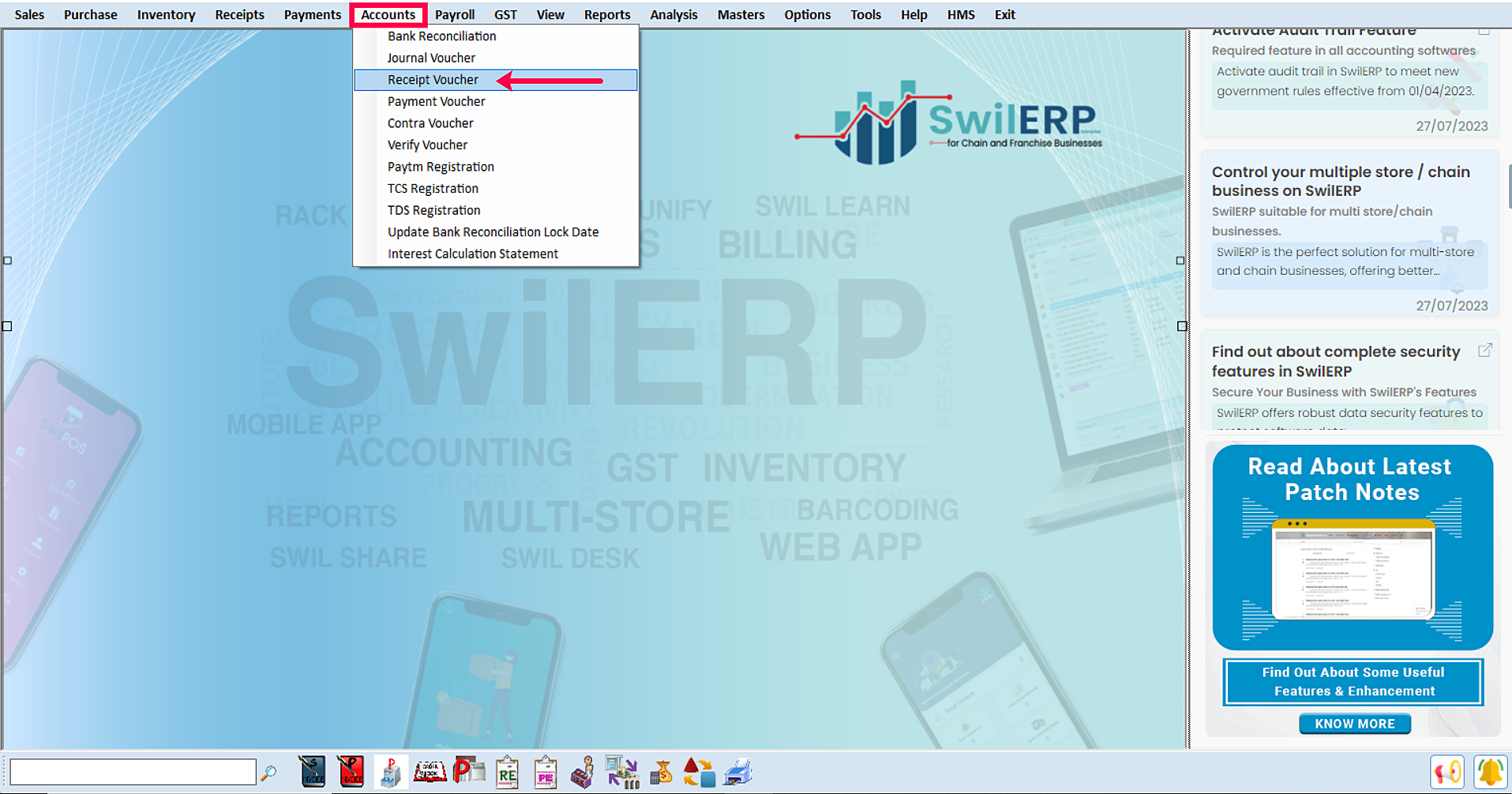The width and height of the screenshot is (1512, 794).
Task: Open the PE clipboard toolbar icon
Action: pyautogui.click(x=546, y=772)
